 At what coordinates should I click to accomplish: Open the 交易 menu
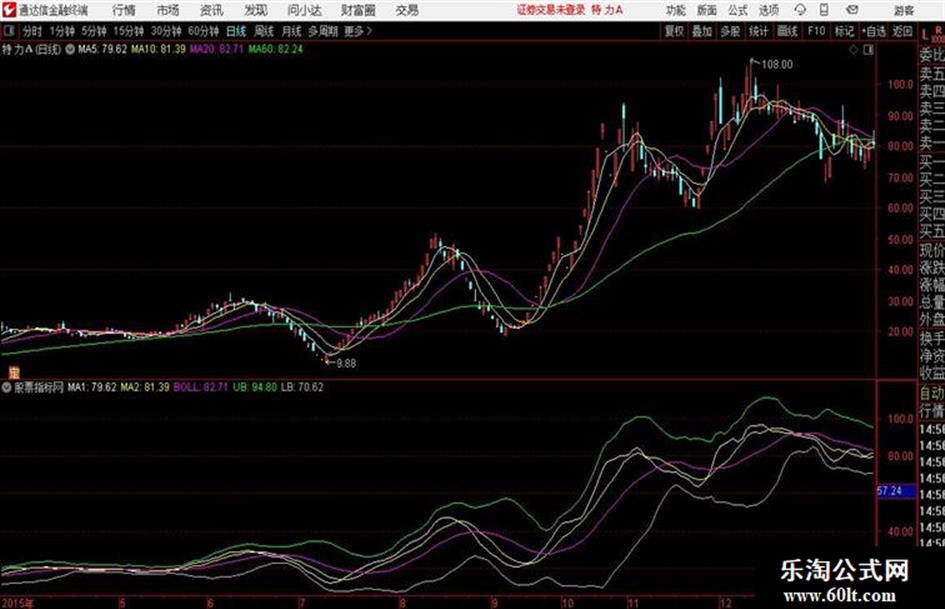[x=407, y=10]
